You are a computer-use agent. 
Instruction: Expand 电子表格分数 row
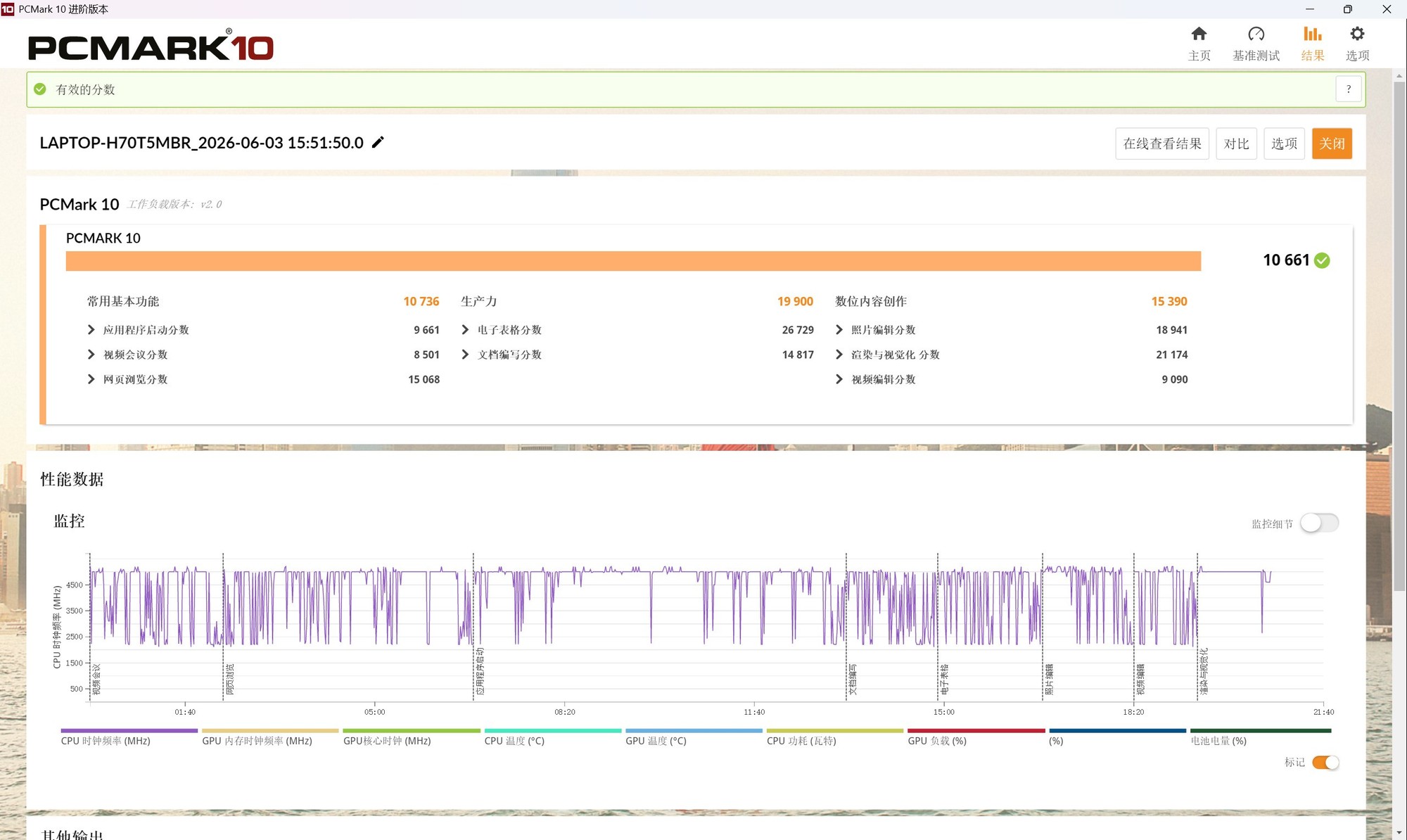pos(465,329)
